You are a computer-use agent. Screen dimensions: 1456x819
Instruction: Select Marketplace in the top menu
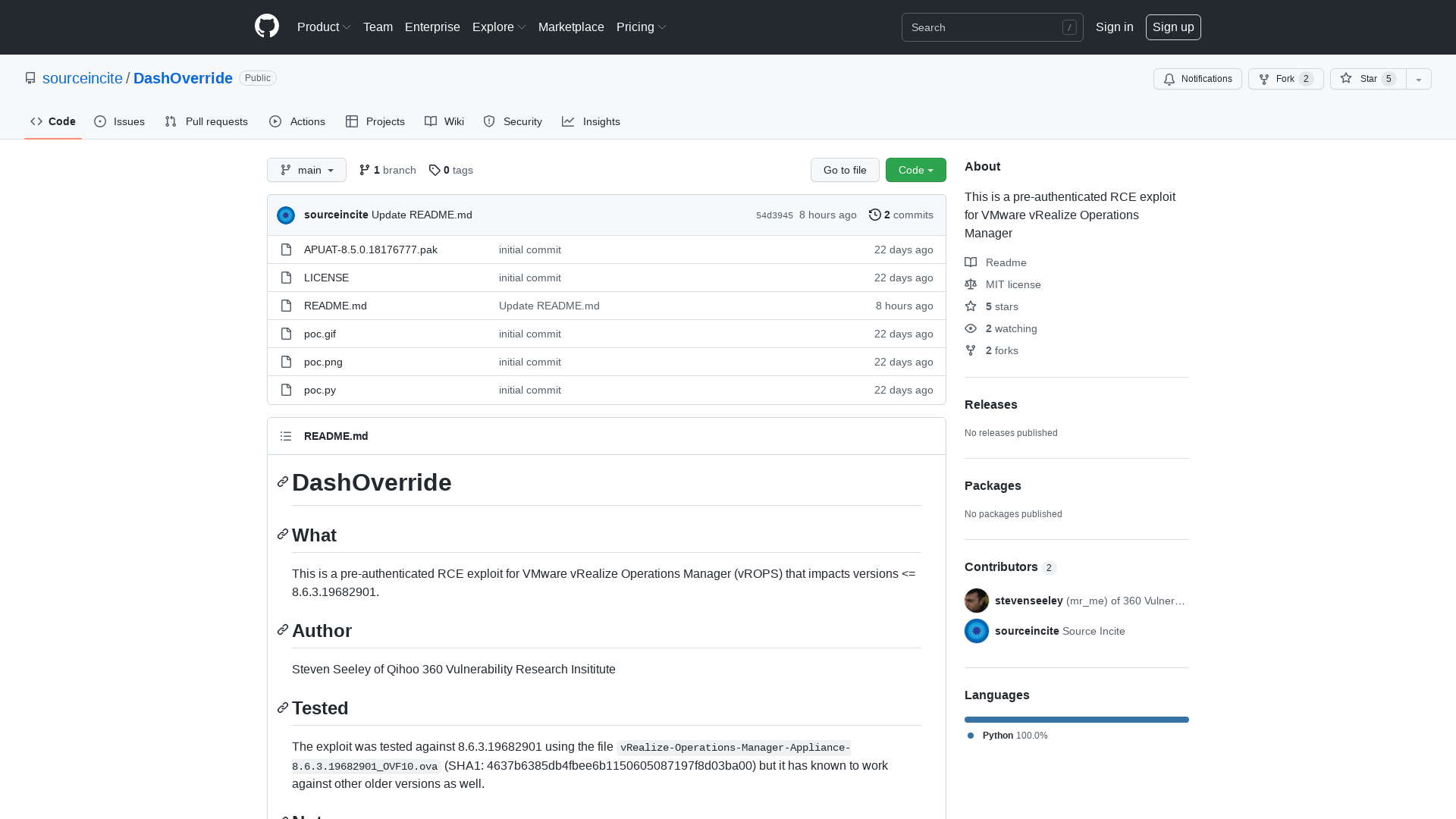(571, 27)
